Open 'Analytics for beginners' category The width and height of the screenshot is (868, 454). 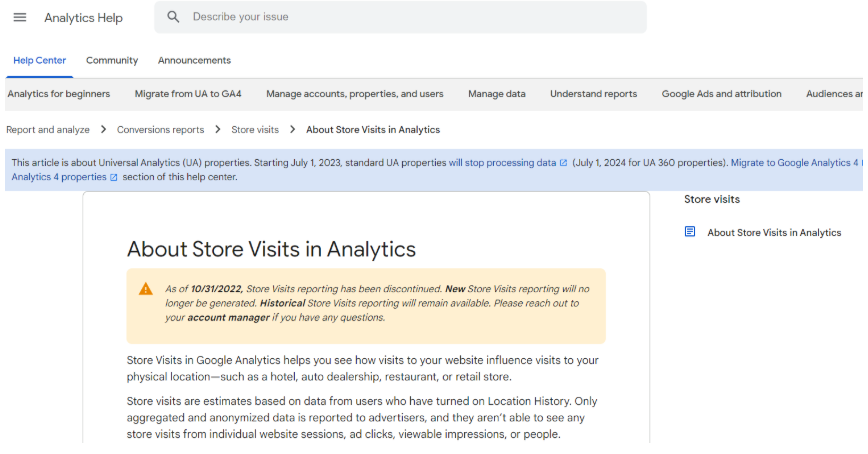pos(59,94)
